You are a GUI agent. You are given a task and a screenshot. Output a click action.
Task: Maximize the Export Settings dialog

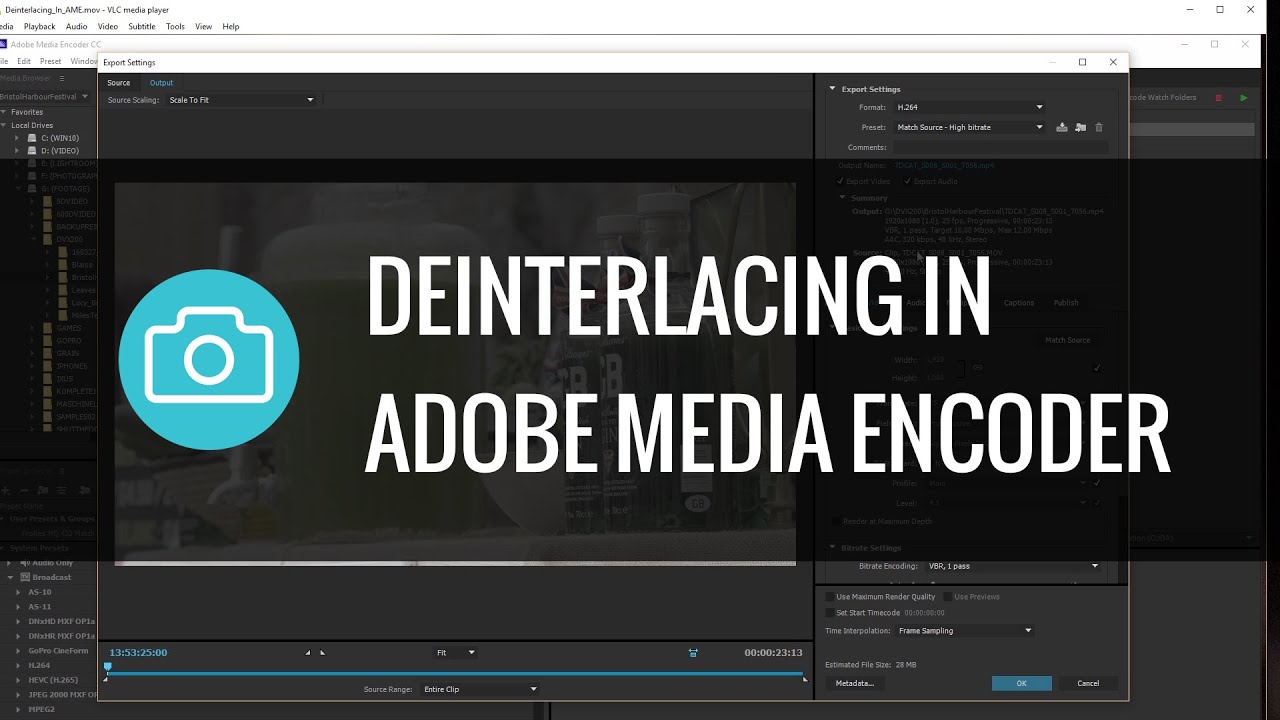pyautogui.click(x=1082, y=62)
